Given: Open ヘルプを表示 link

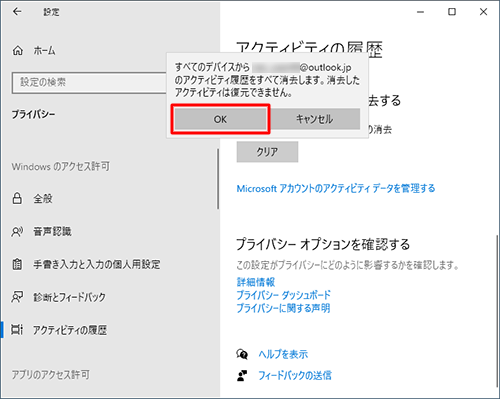Looking at the screenshot, I should [x=283, y=354].
